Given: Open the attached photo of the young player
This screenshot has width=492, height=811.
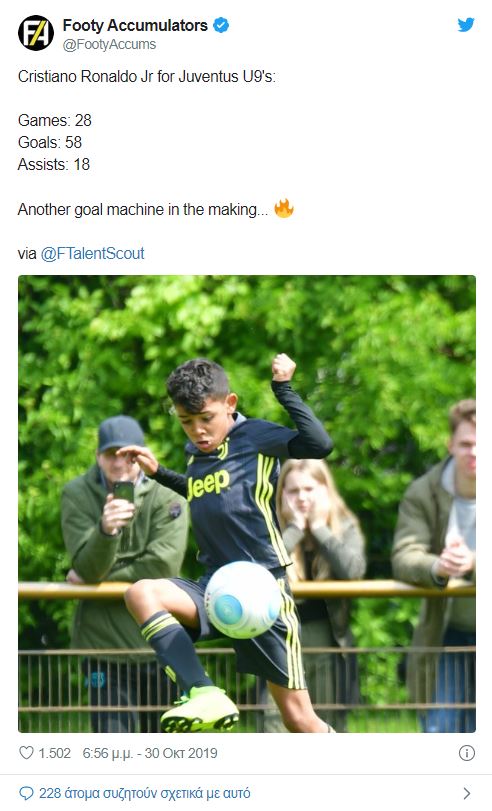Looking at the screenshot, I should pos(247,504).
